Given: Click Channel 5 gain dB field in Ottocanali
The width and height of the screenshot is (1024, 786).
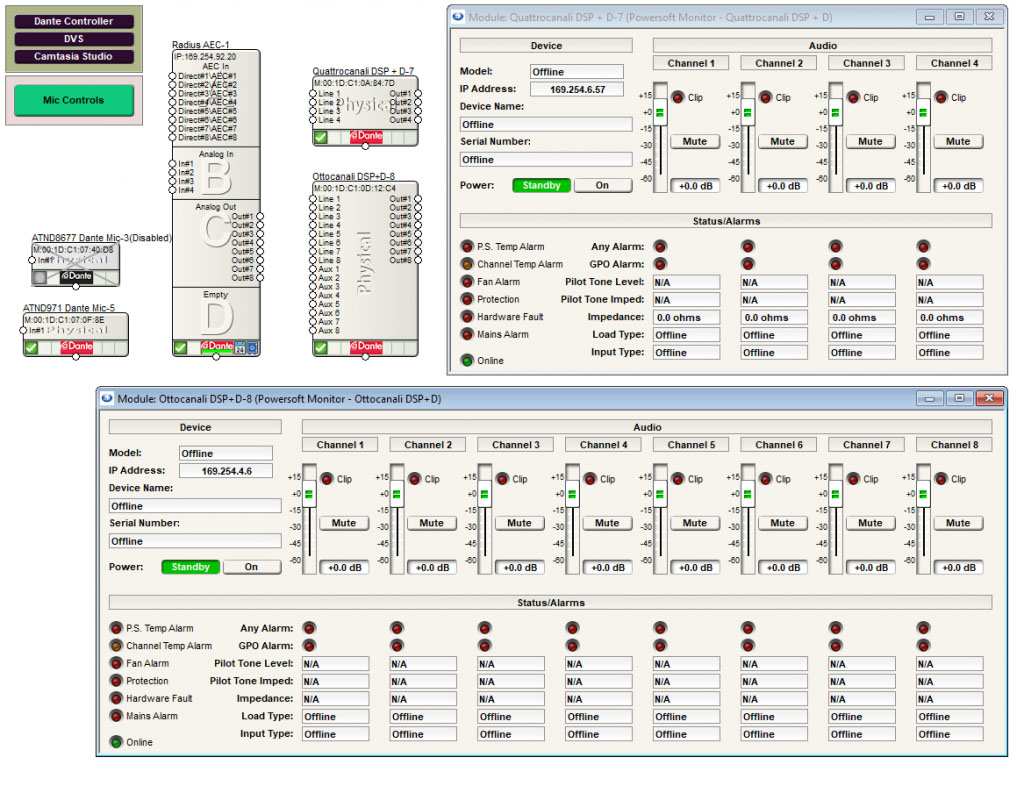Looking at the screenshot, I should [696, 568].
